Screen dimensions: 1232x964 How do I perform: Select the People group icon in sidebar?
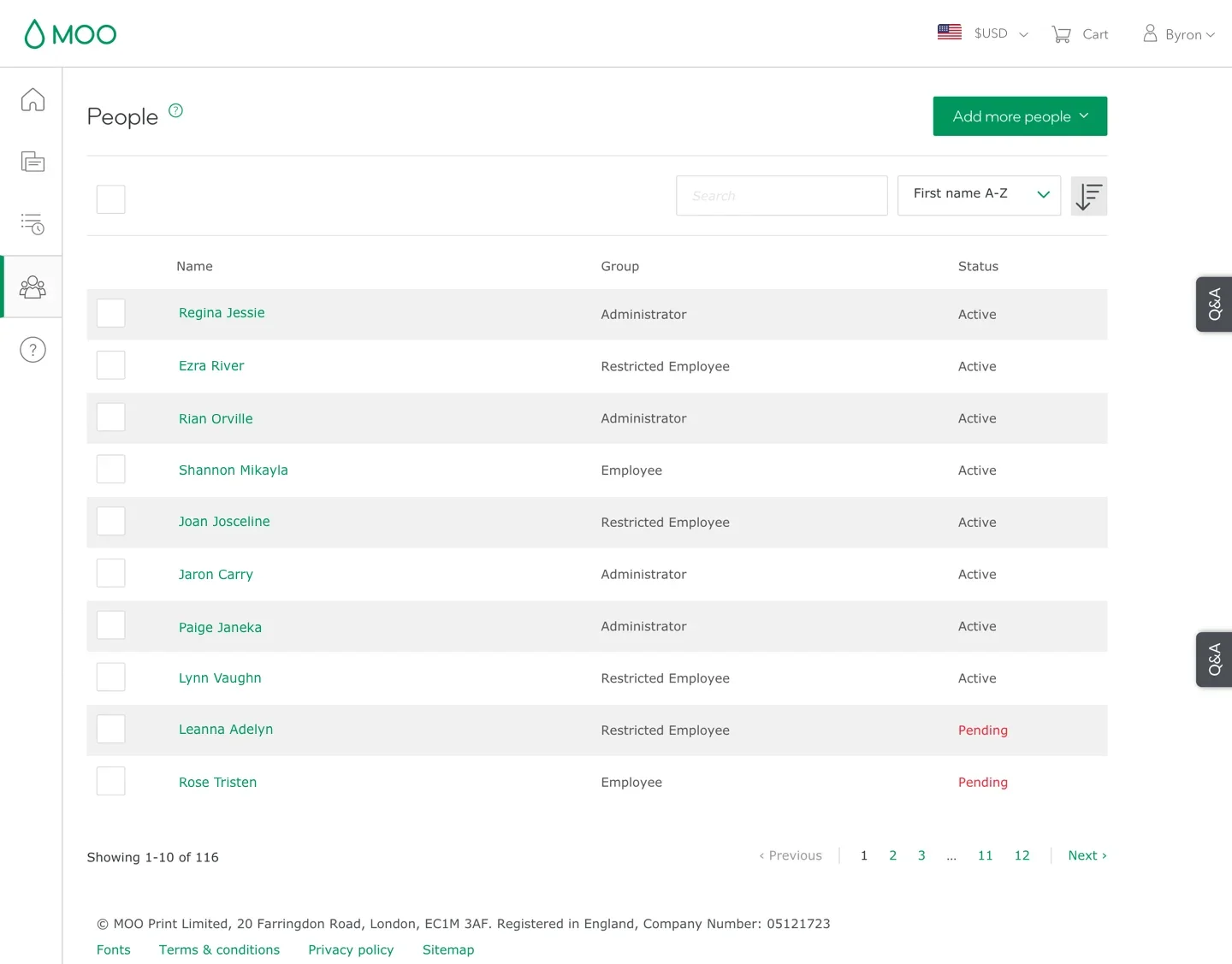33,287
